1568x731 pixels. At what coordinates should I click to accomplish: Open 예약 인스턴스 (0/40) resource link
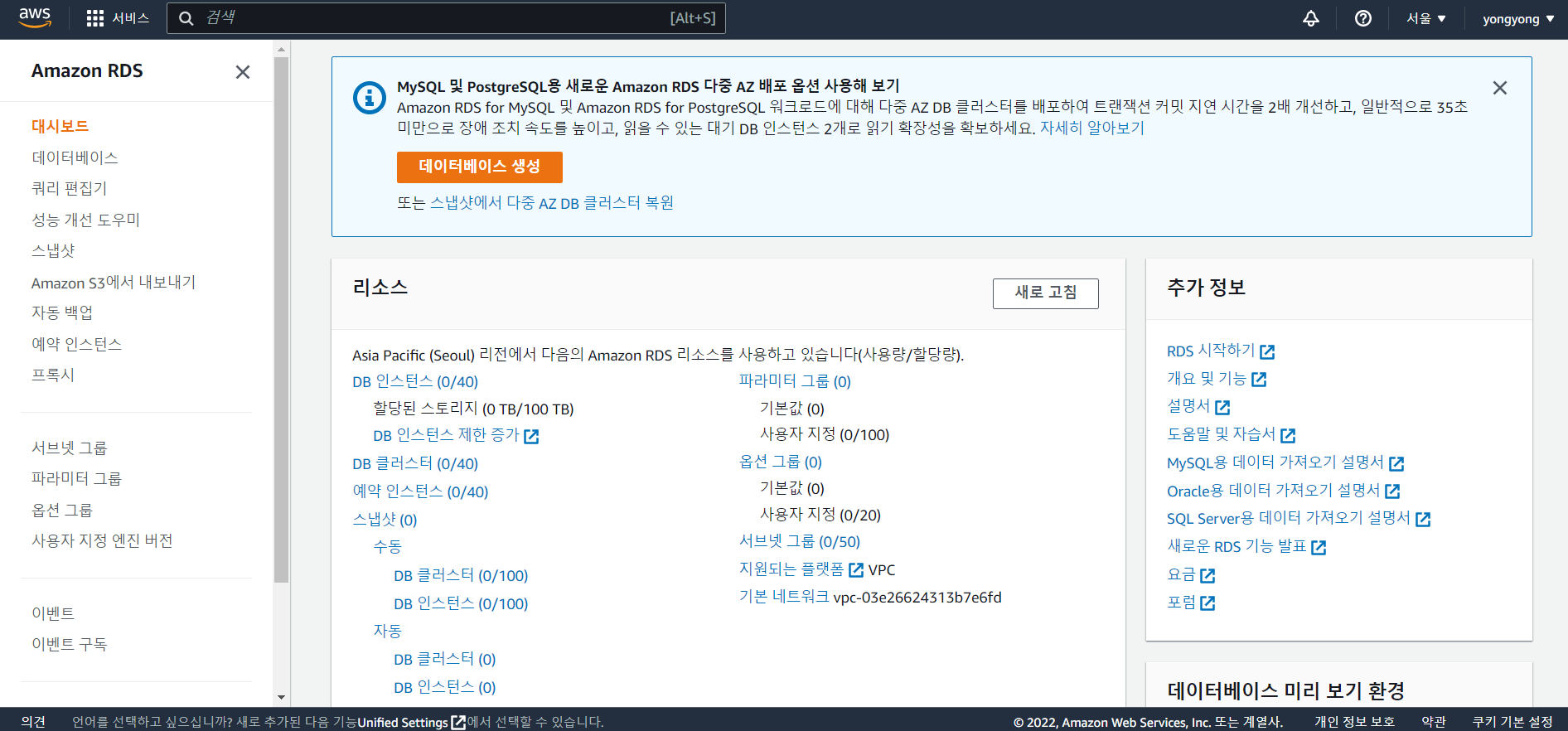[x=420, y=491]
